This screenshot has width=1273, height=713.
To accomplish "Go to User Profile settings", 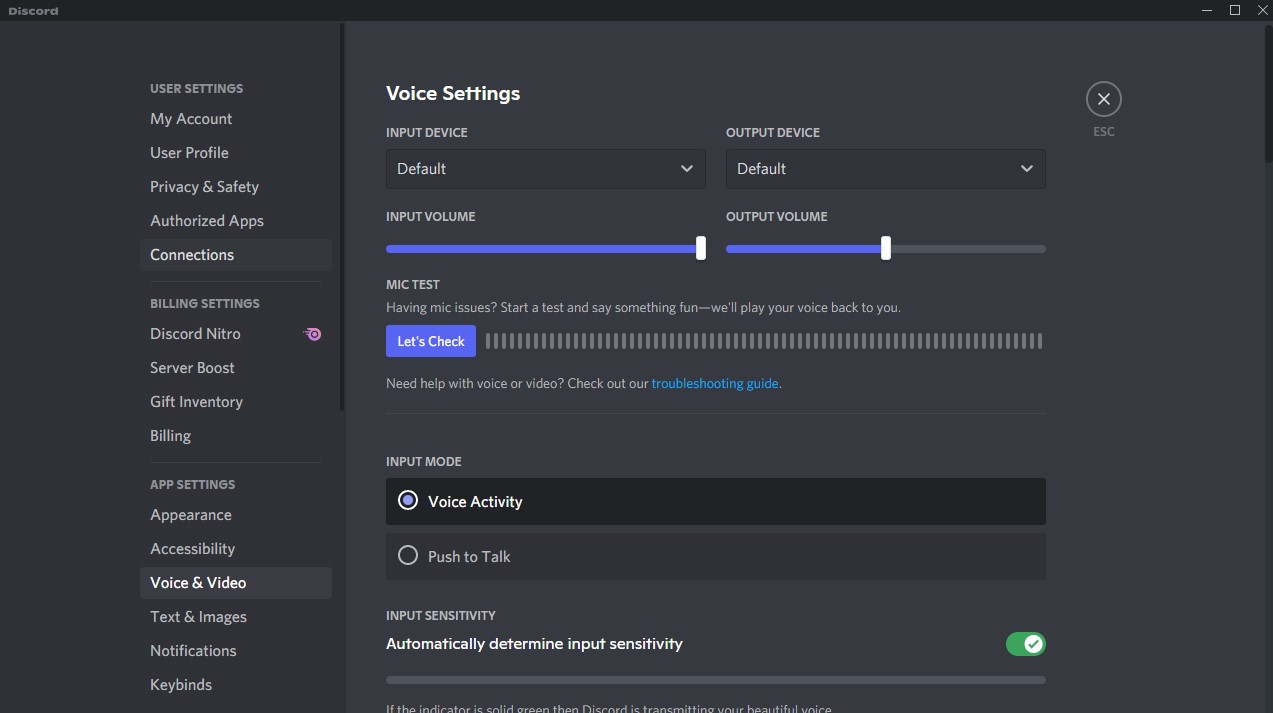I will coord(236,153).
